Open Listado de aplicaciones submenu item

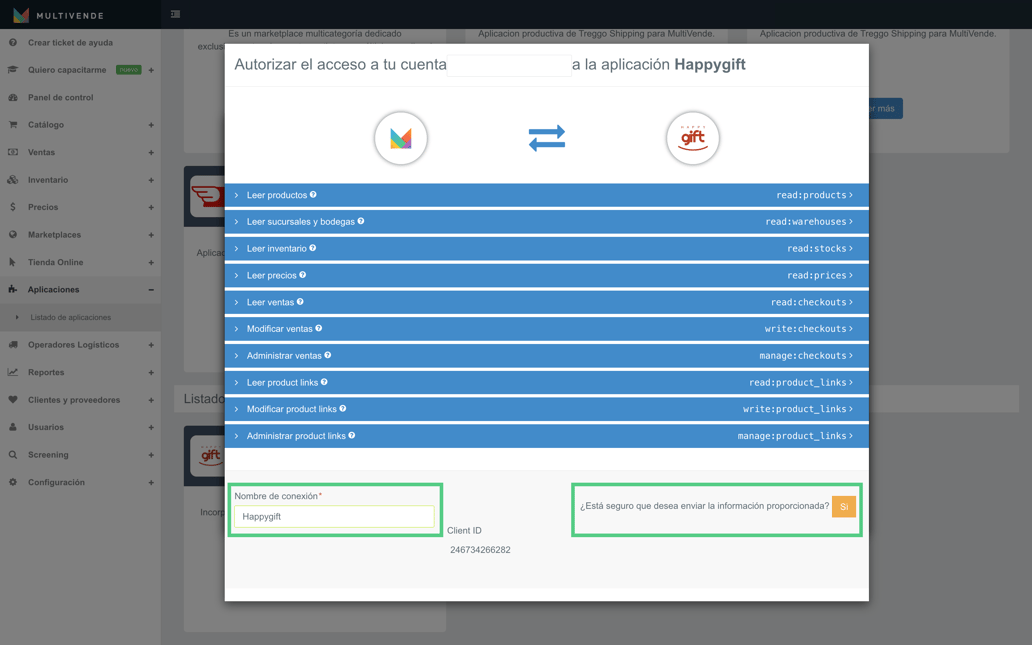70,317
